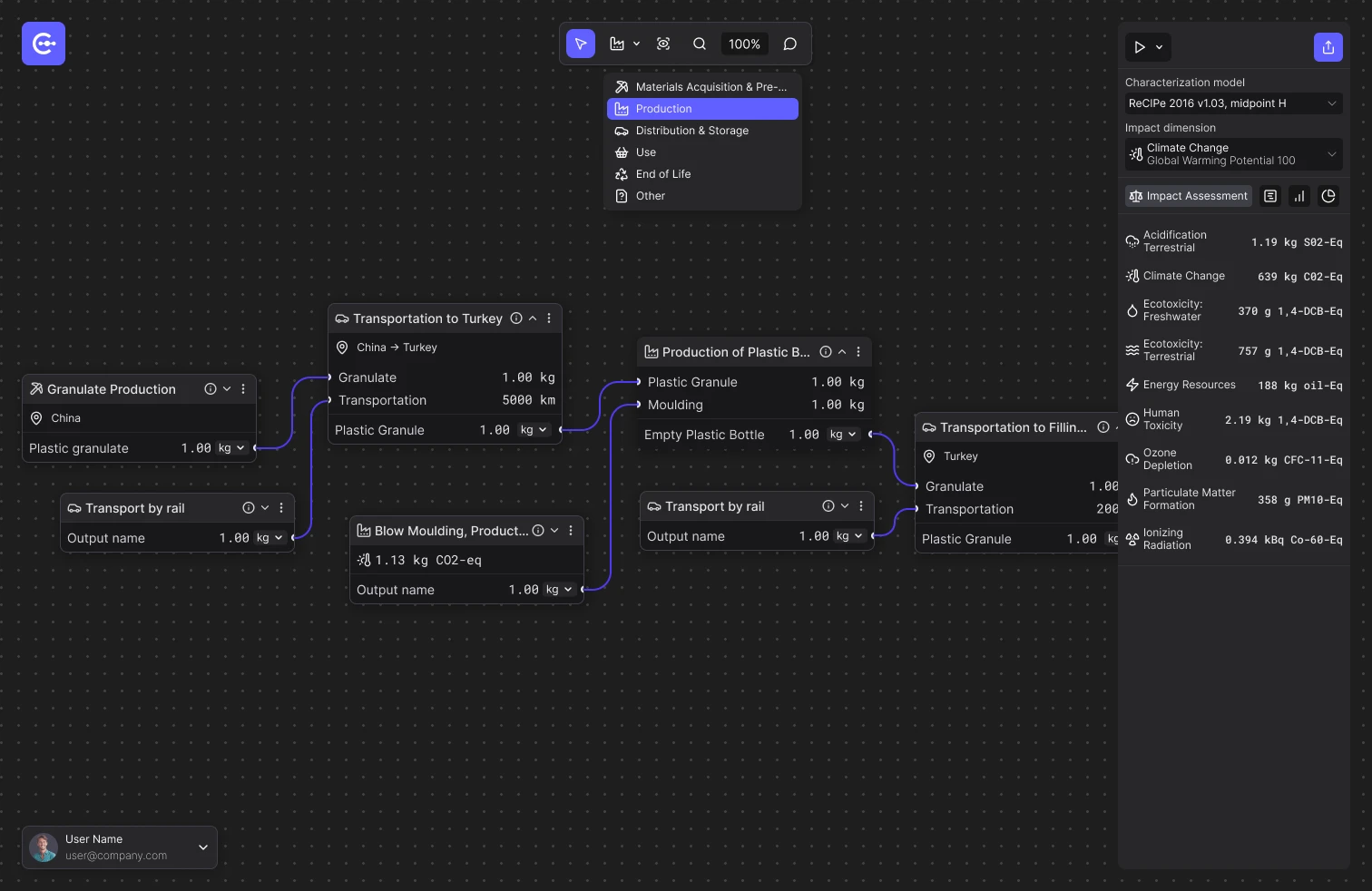This screenshot has width=1372, height=891.
Task: Open info for Transportation to Turkey node
Action: [516, 318]
